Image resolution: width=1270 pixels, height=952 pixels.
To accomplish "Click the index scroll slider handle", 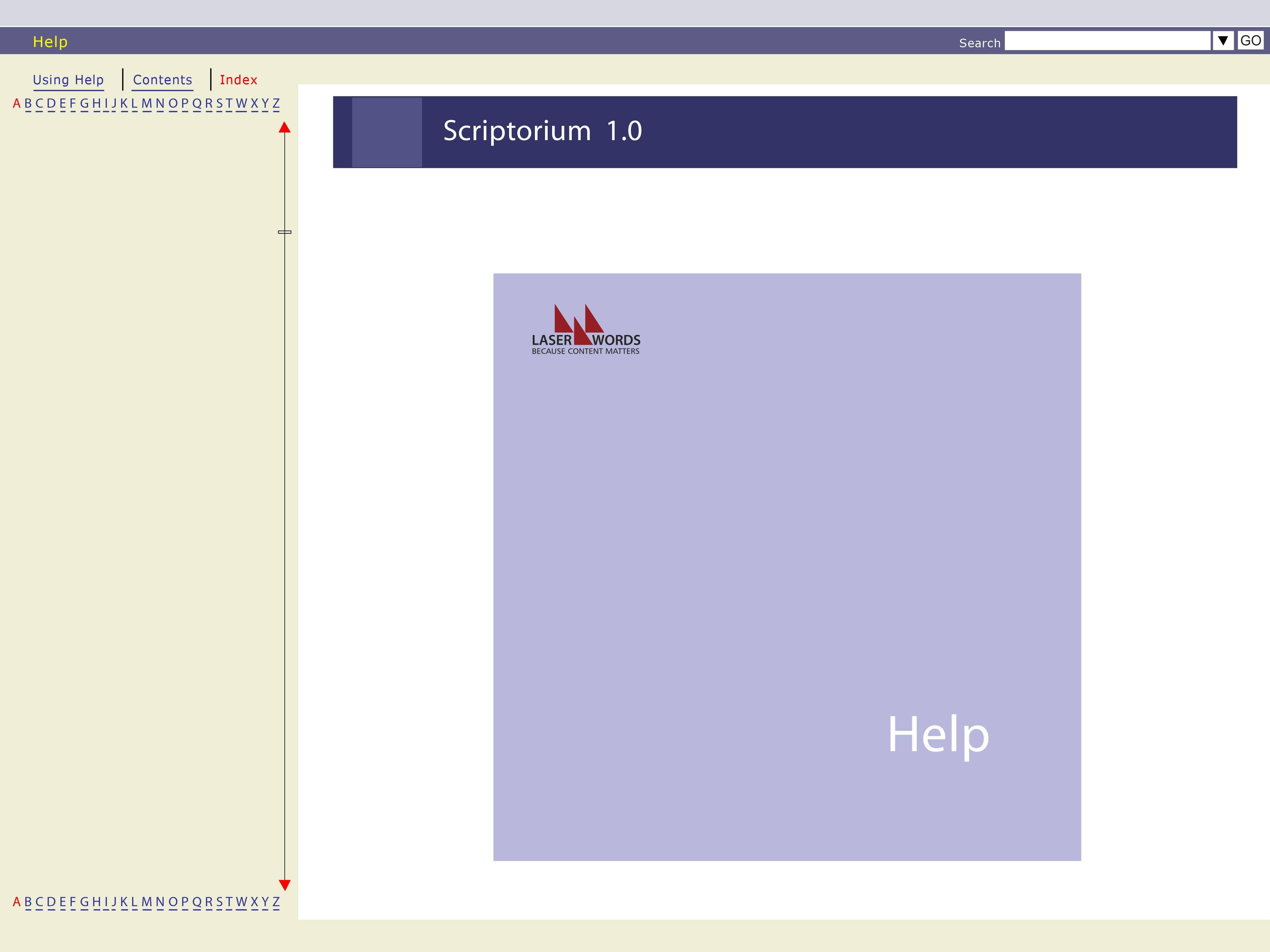I will coord(284,232).
